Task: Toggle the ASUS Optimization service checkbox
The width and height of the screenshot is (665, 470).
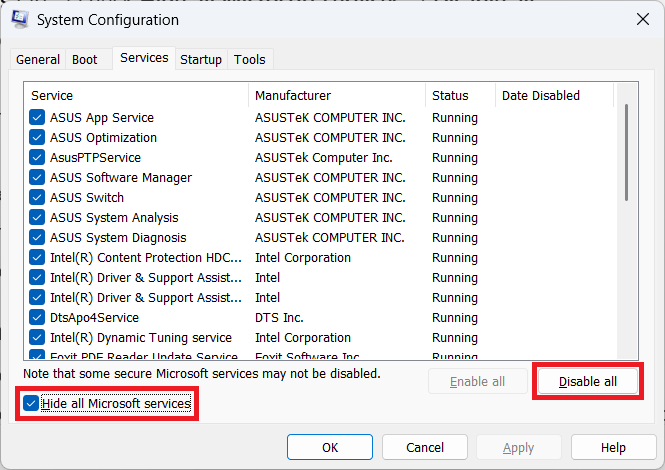Action: 38,138
